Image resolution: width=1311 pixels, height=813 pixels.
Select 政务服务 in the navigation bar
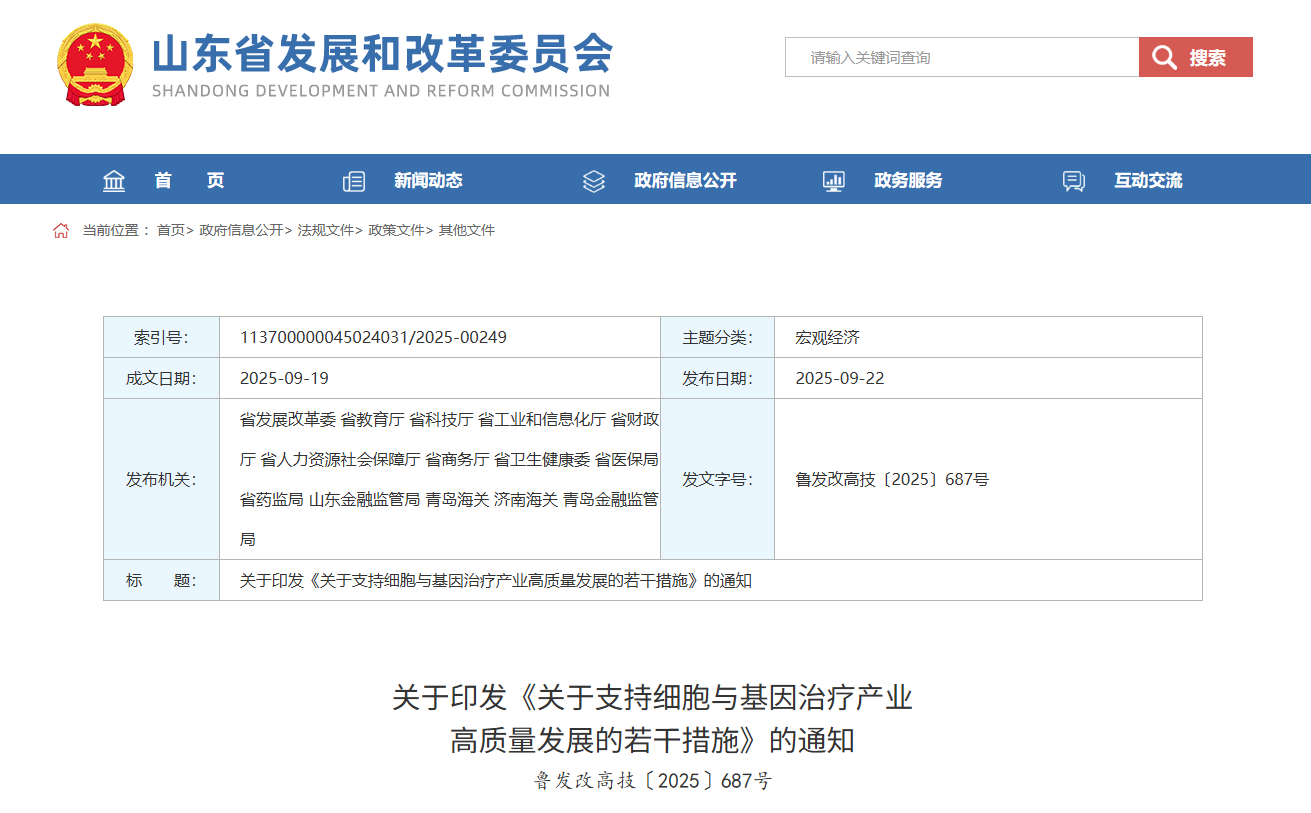pyautogui.click(x=908, y=181)
